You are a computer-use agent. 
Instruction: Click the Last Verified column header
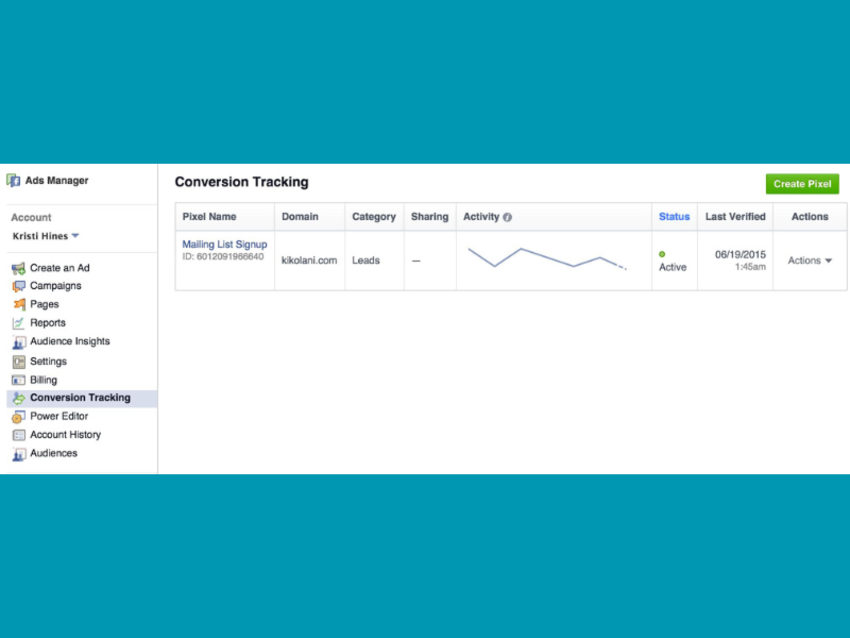point(735,217)
